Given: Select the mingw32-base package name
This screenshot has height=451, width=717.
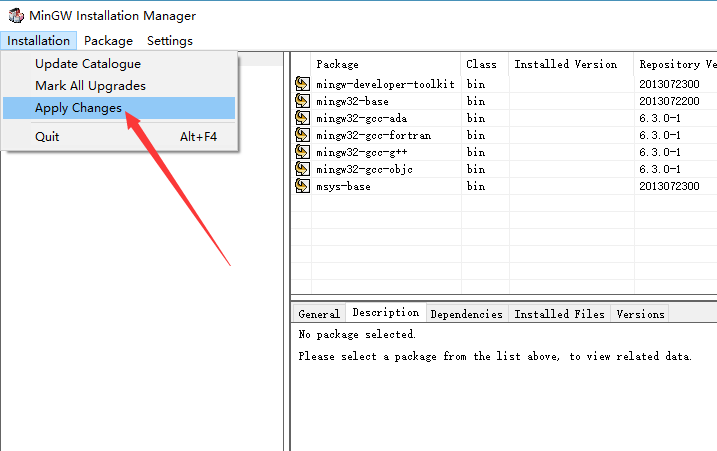Looking at the screenshot, I should pyautogui.click(x=352, y=101).
